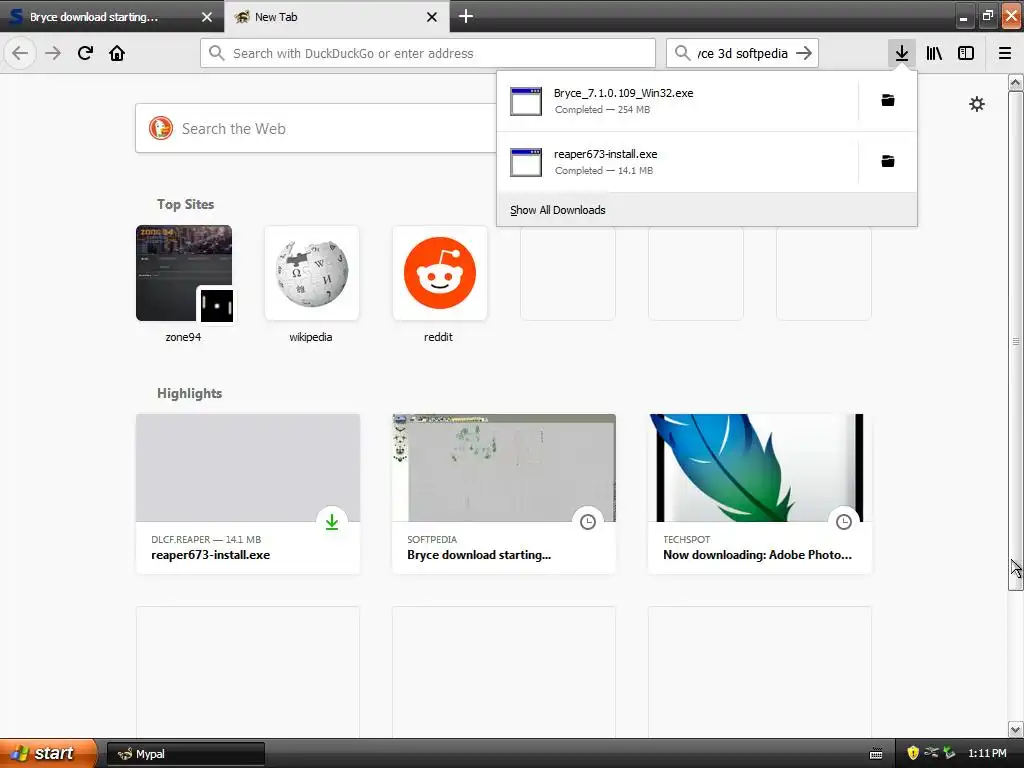Click the Bryce exe file icon

(x=526, y=101)
